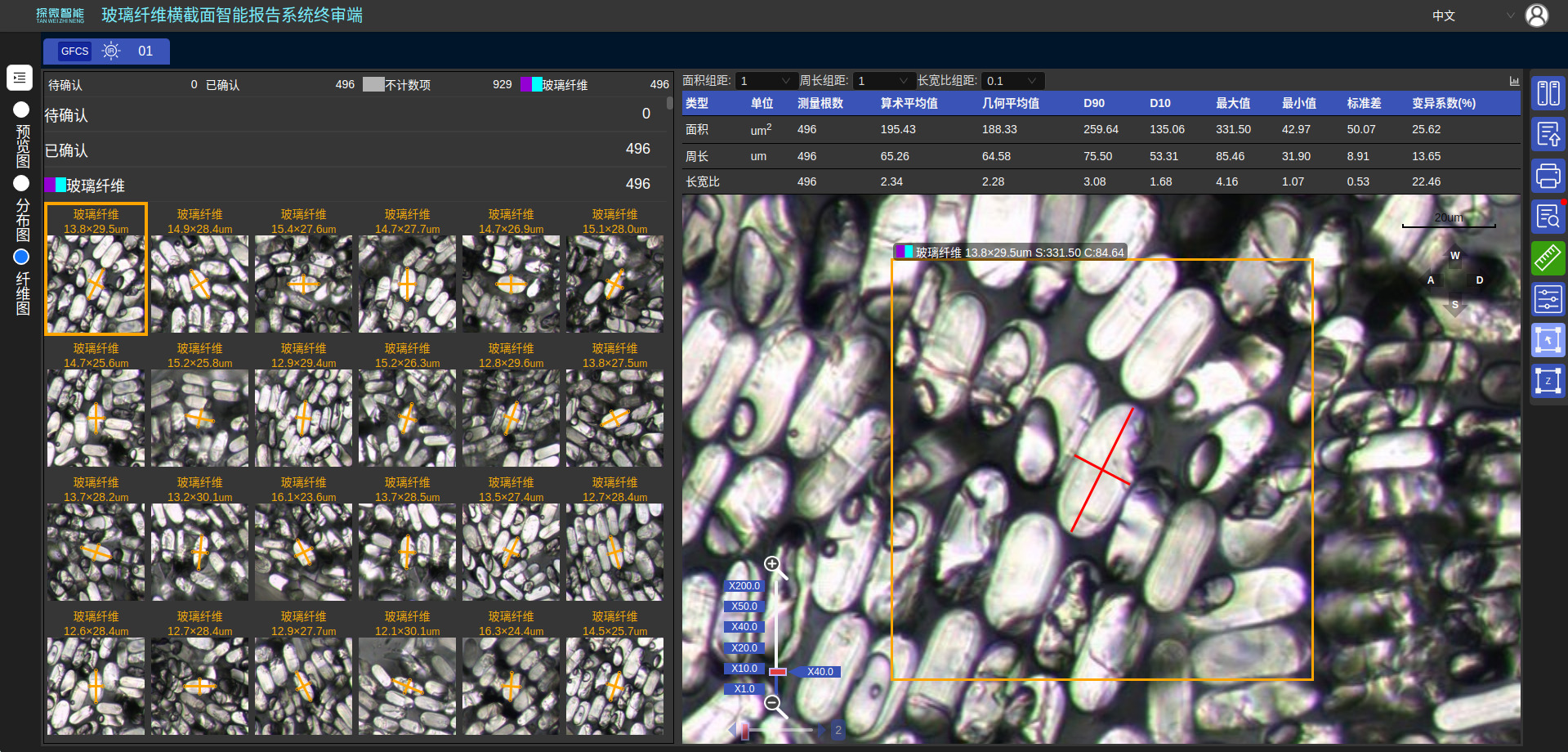Screen dimensions: 1568x752
Task: Click the 面积 row arithmetic mean 195.43
Action: [898, 129]
